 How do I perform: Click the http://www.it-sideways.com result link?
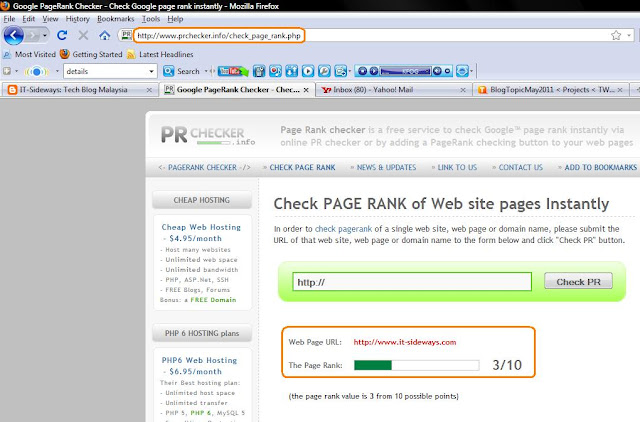(x=405, y=342)
